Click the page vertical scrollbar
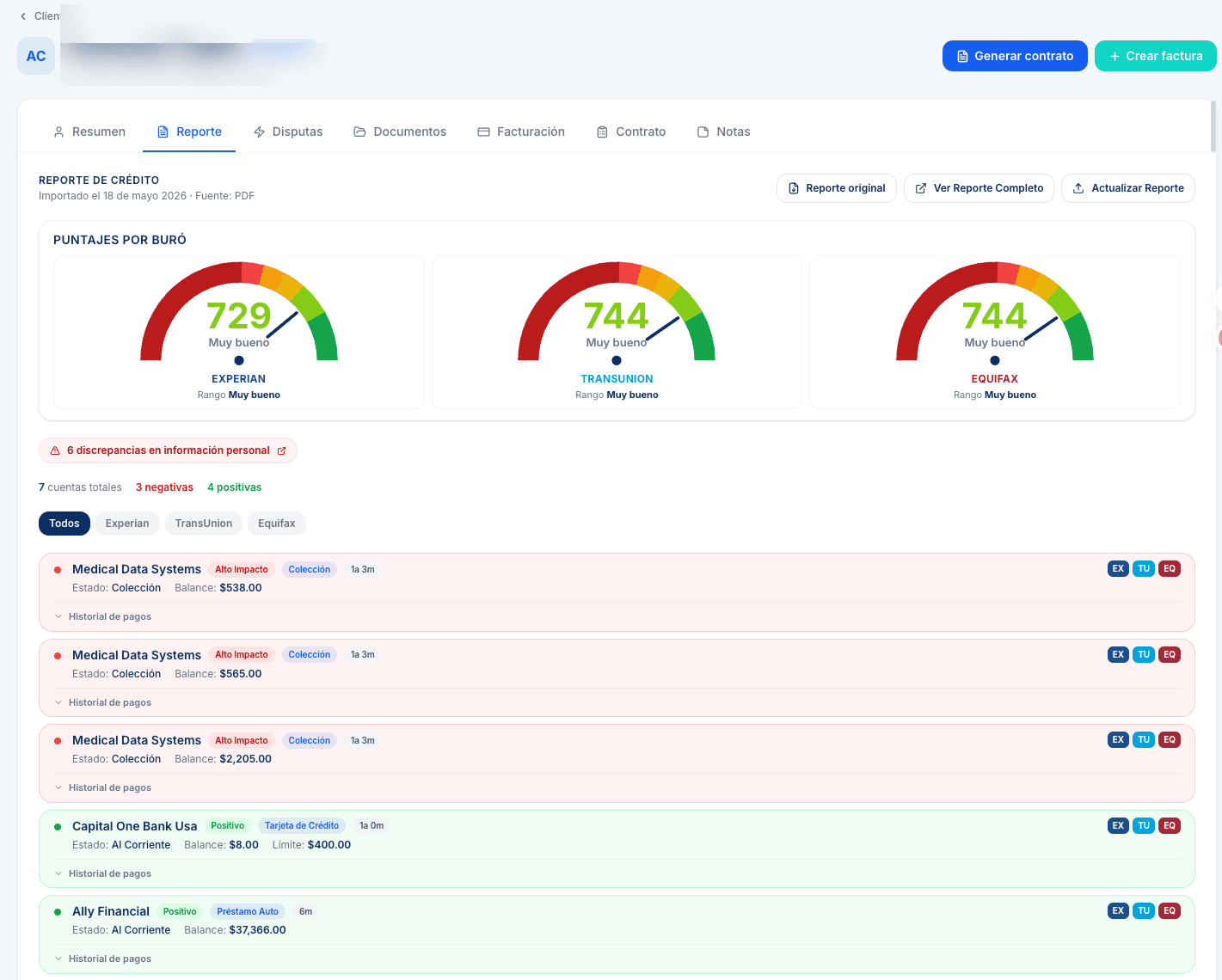Viewport: 1222px width, 980px height. tap(1213, 126)
